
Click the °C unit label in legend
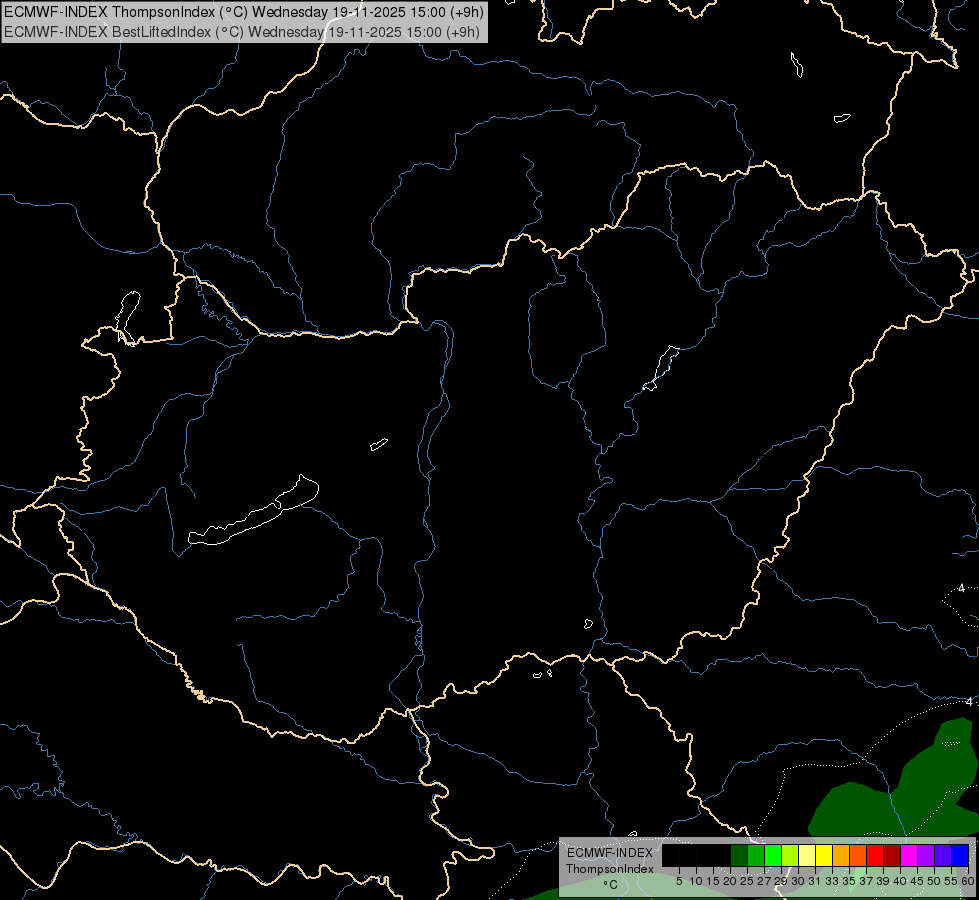(x=611, y=885)
